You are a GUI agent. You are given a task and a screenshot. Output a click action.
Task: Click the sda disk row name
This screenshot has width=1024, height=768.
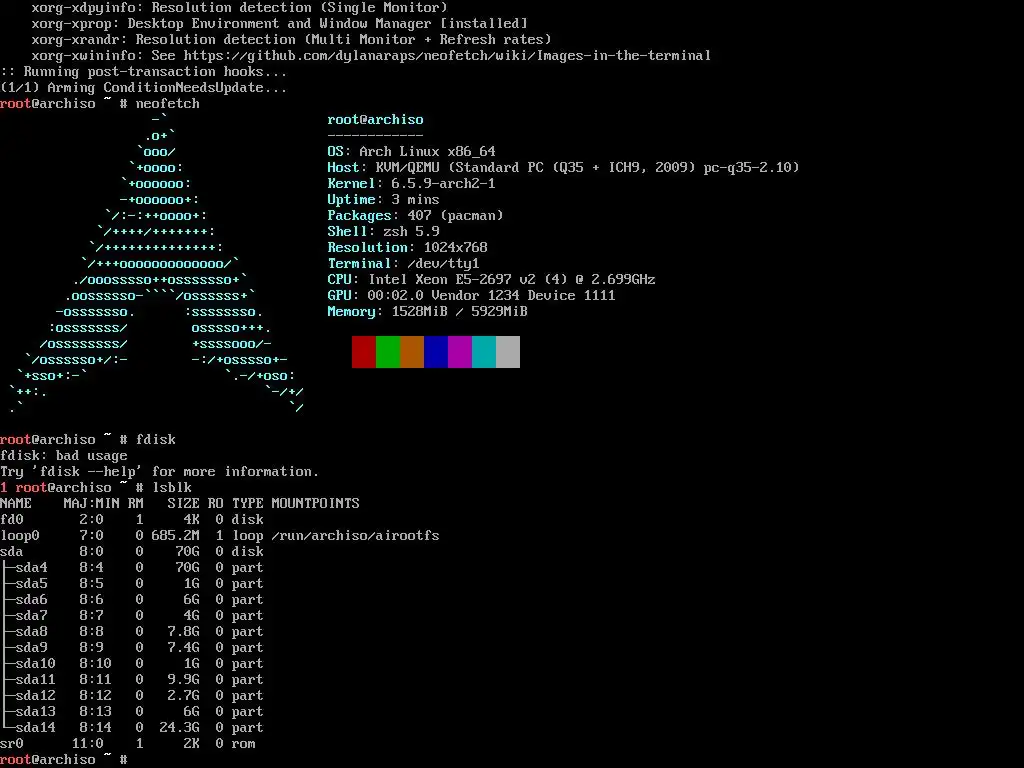click(x=12, y=551)
